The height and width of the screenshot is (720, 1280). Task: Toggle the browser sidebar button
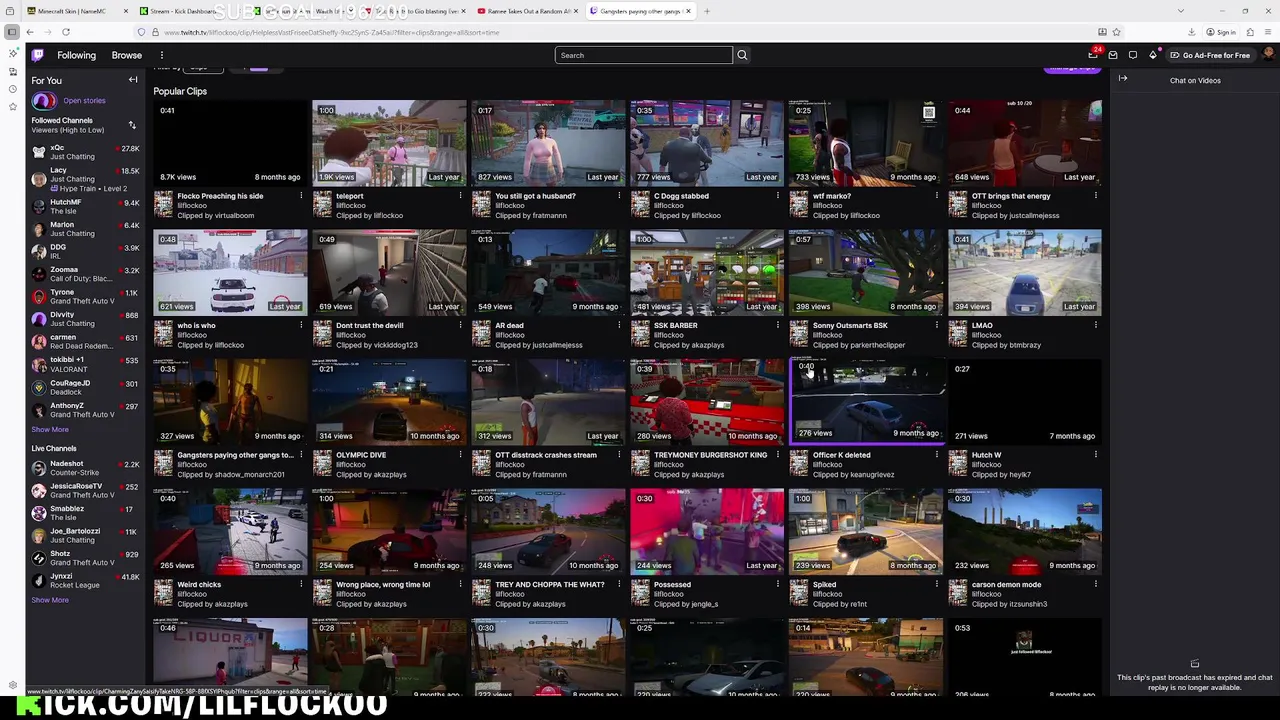pos(12,32)
